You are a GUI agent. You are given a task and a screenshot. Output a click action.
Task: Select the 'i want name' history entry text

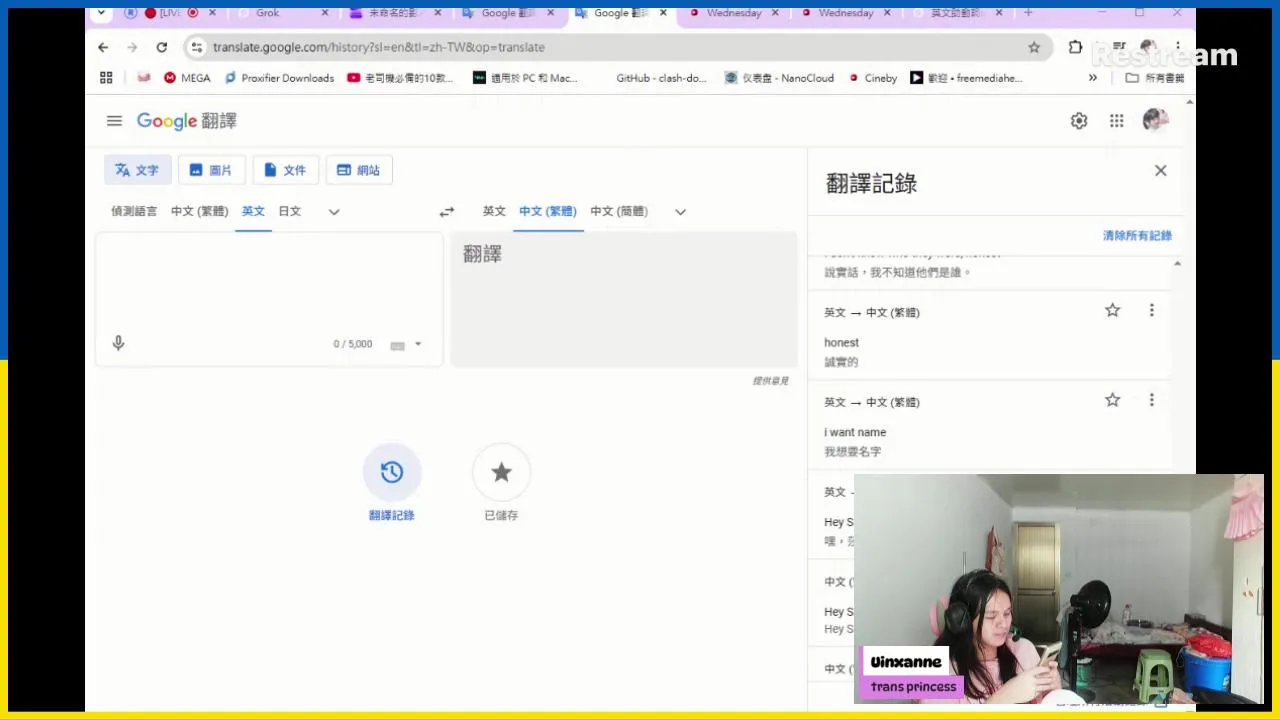point(855,432)
